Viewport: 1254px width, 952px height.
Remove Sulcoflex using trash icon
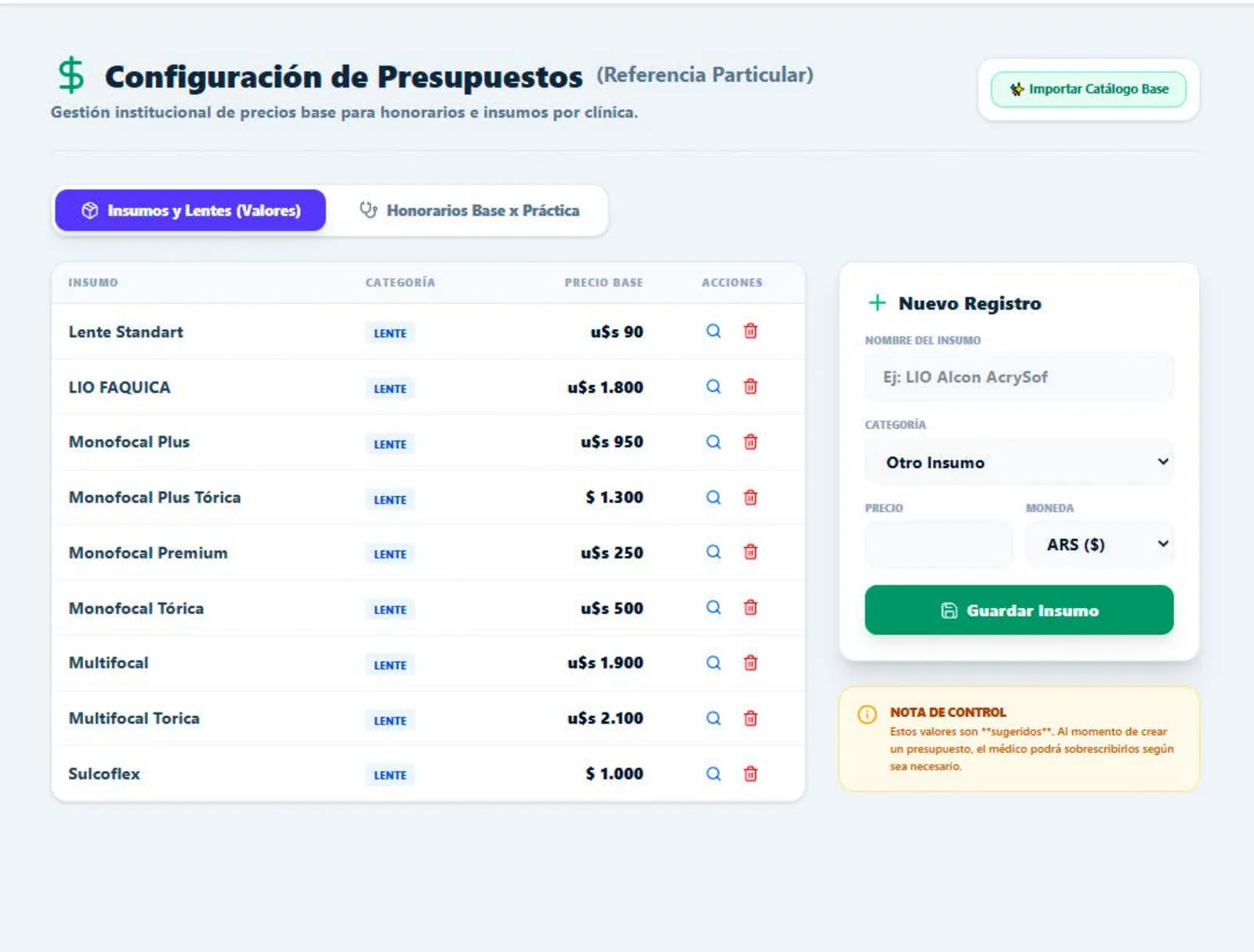coord(750,774)
